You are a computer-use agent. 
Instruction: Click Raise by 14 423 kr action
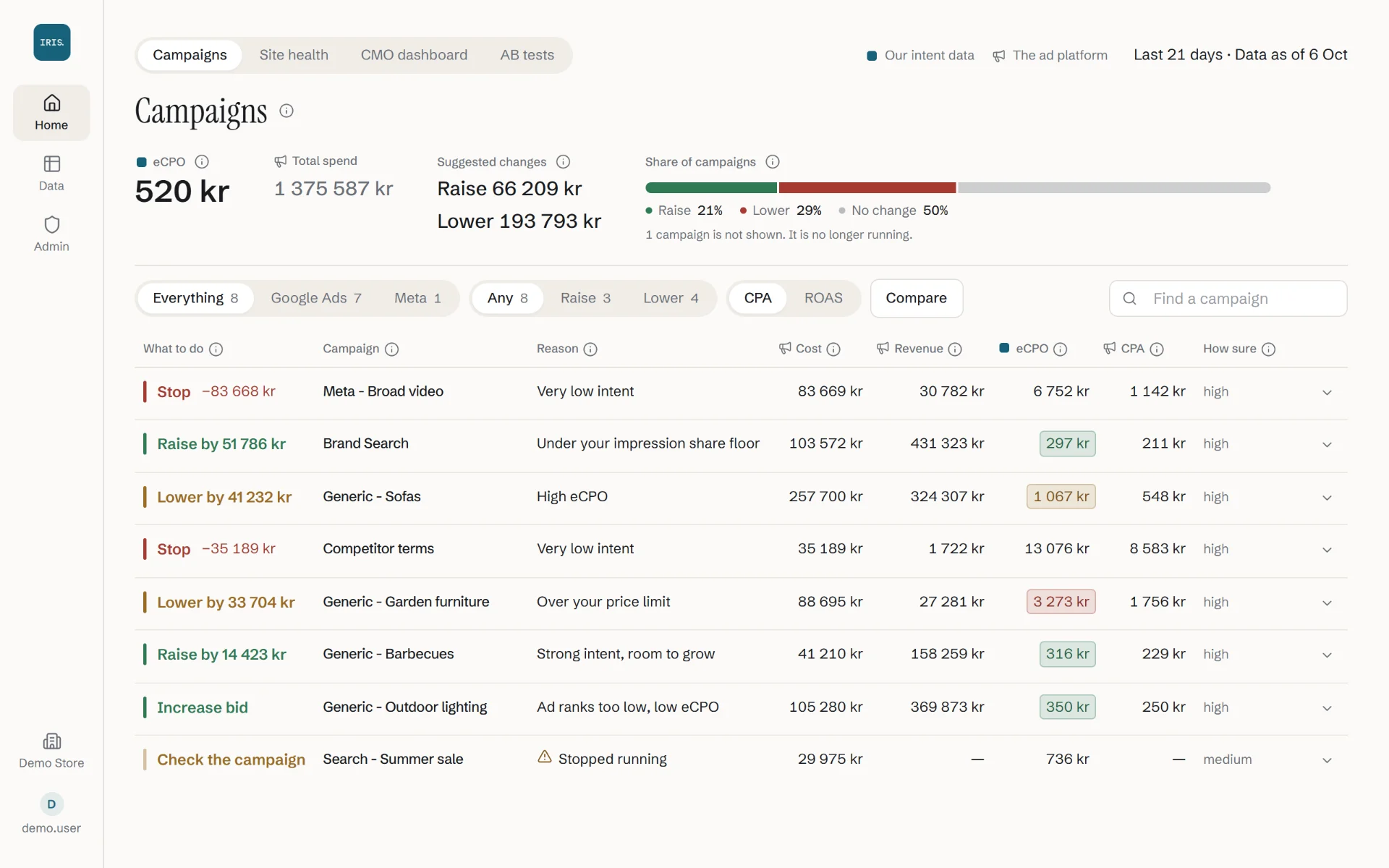[x=221, y=655]
